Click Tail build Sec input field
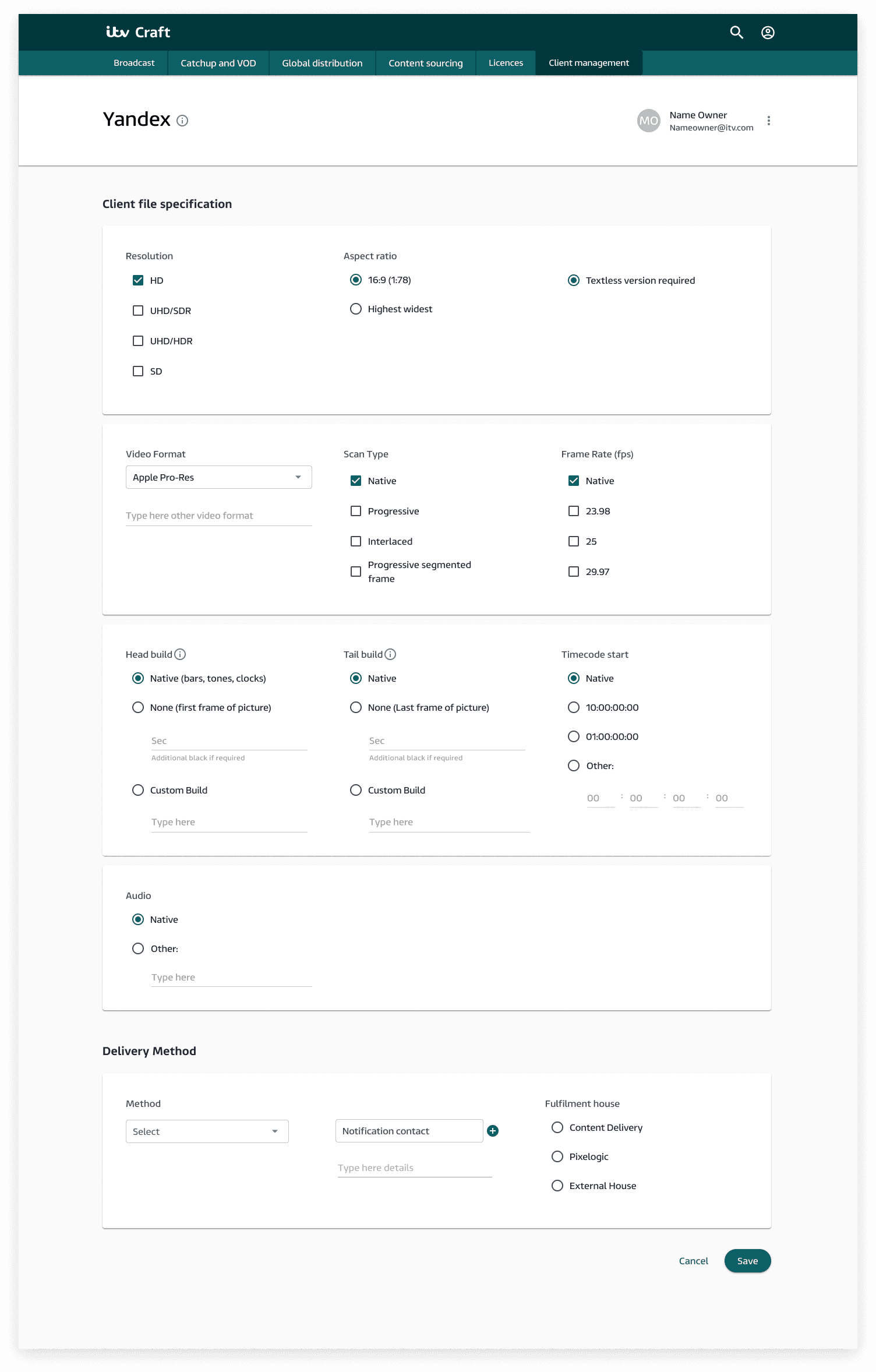 pos(447,741)
